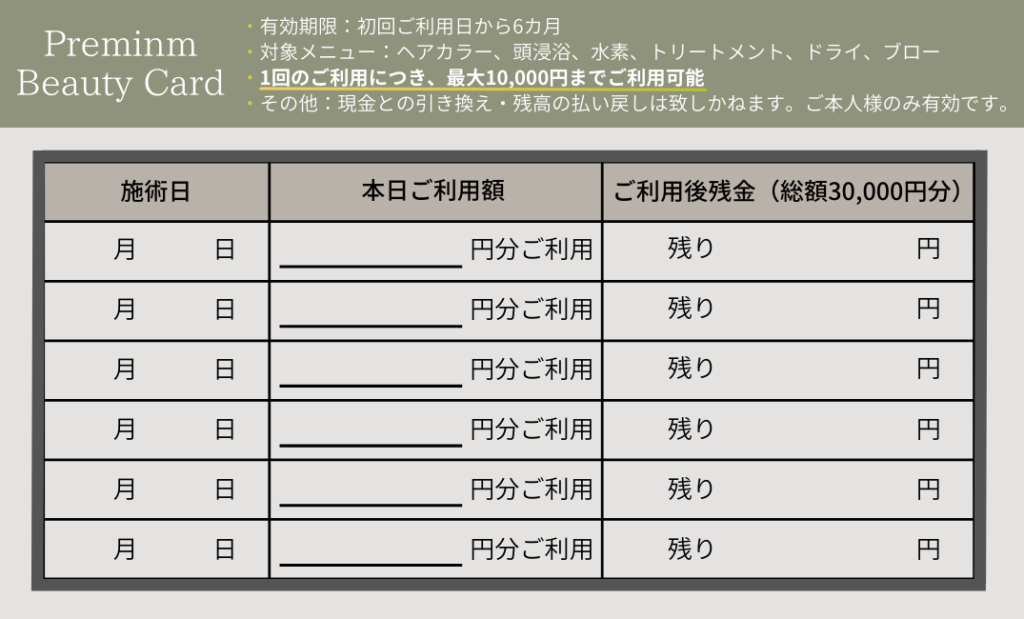This screenshot has height=619, width=1024.
Task: Select the ご利用後残金 column header
Action: click(787, 191)
